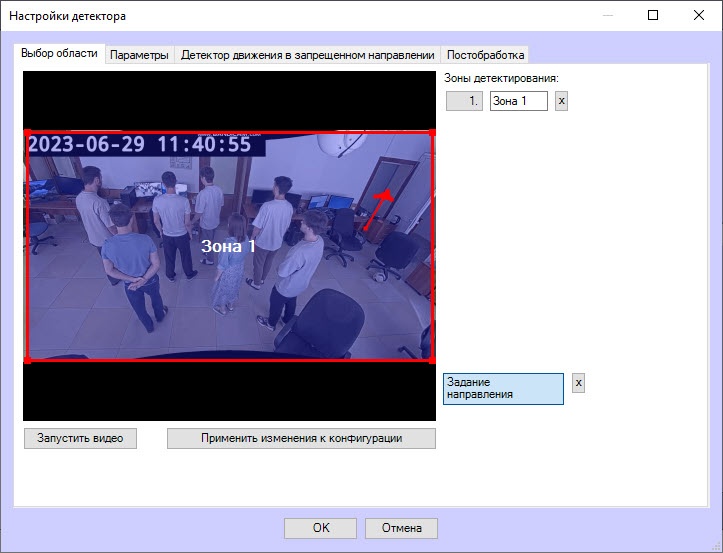Viewport: 723px width, 553px height.
Task: Click Применить изменения к конфигурации
Action: click(301, 438)
